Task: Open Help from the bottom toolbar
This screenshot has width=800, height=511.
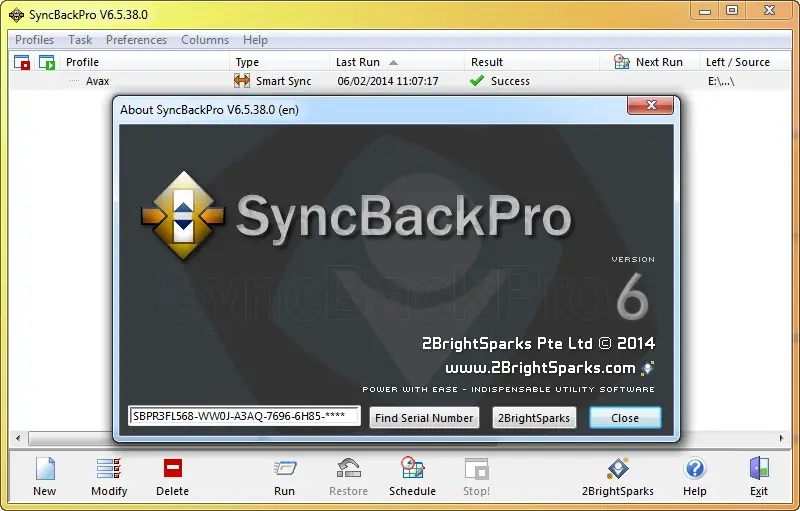Action: (x=695, y=469)
